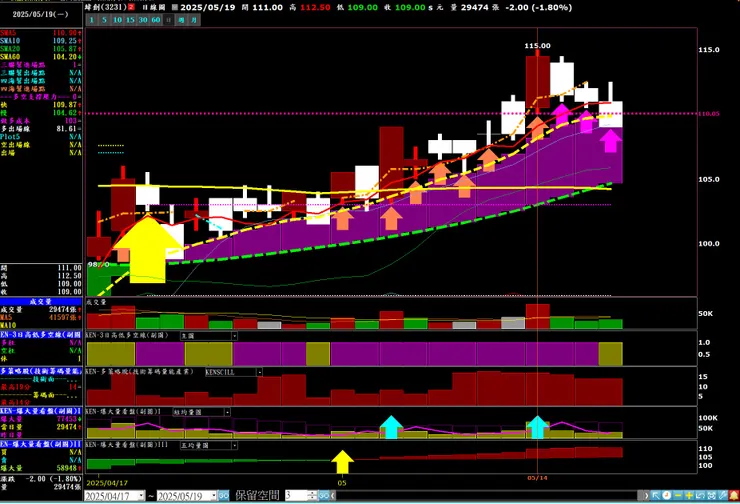This screenshot has width=740, height=504.
Task: Click the 115.00 high price label on the chart
Action: (x=538, y=46)
